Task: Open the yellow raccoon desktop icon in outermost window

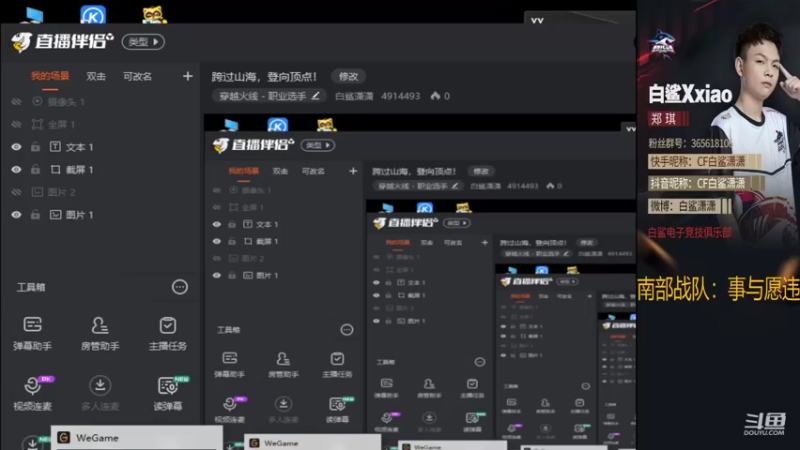Action: 154,15
